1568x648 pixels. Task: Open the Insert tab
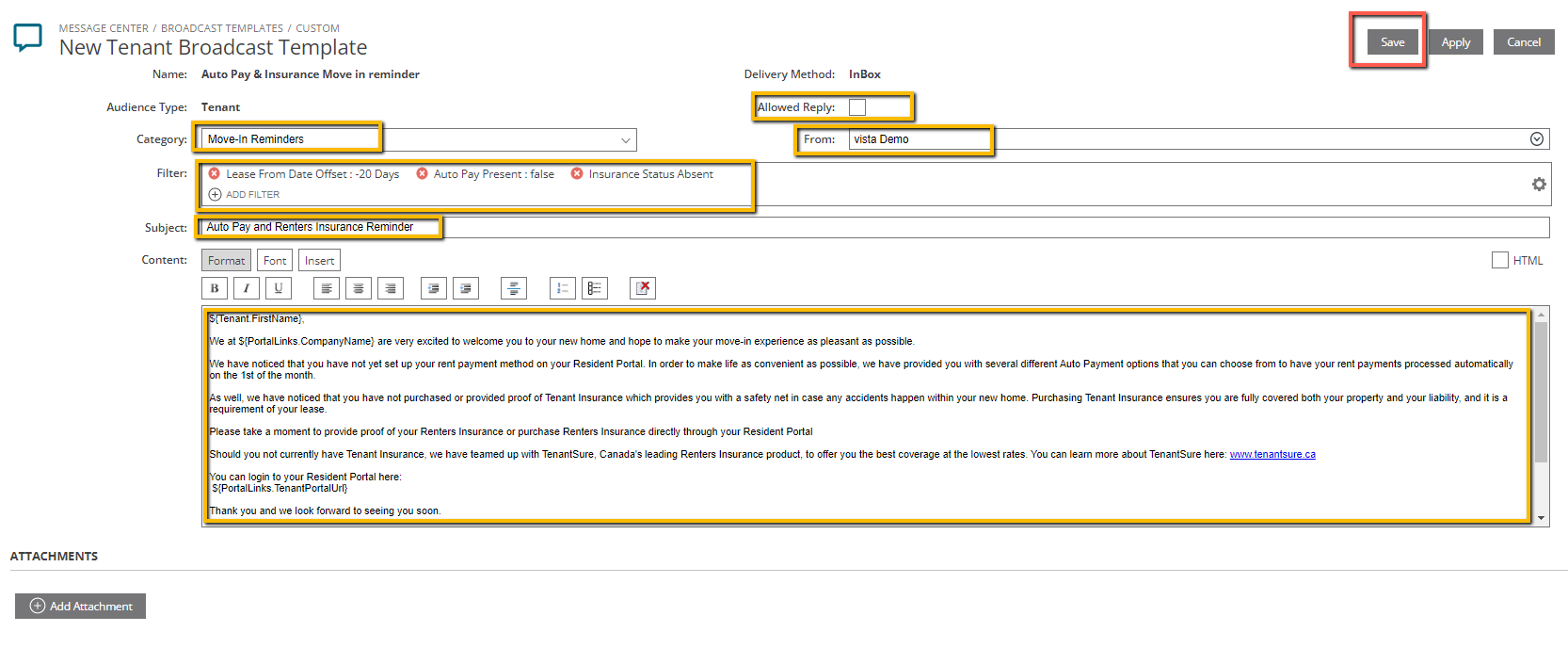(319, 261)
